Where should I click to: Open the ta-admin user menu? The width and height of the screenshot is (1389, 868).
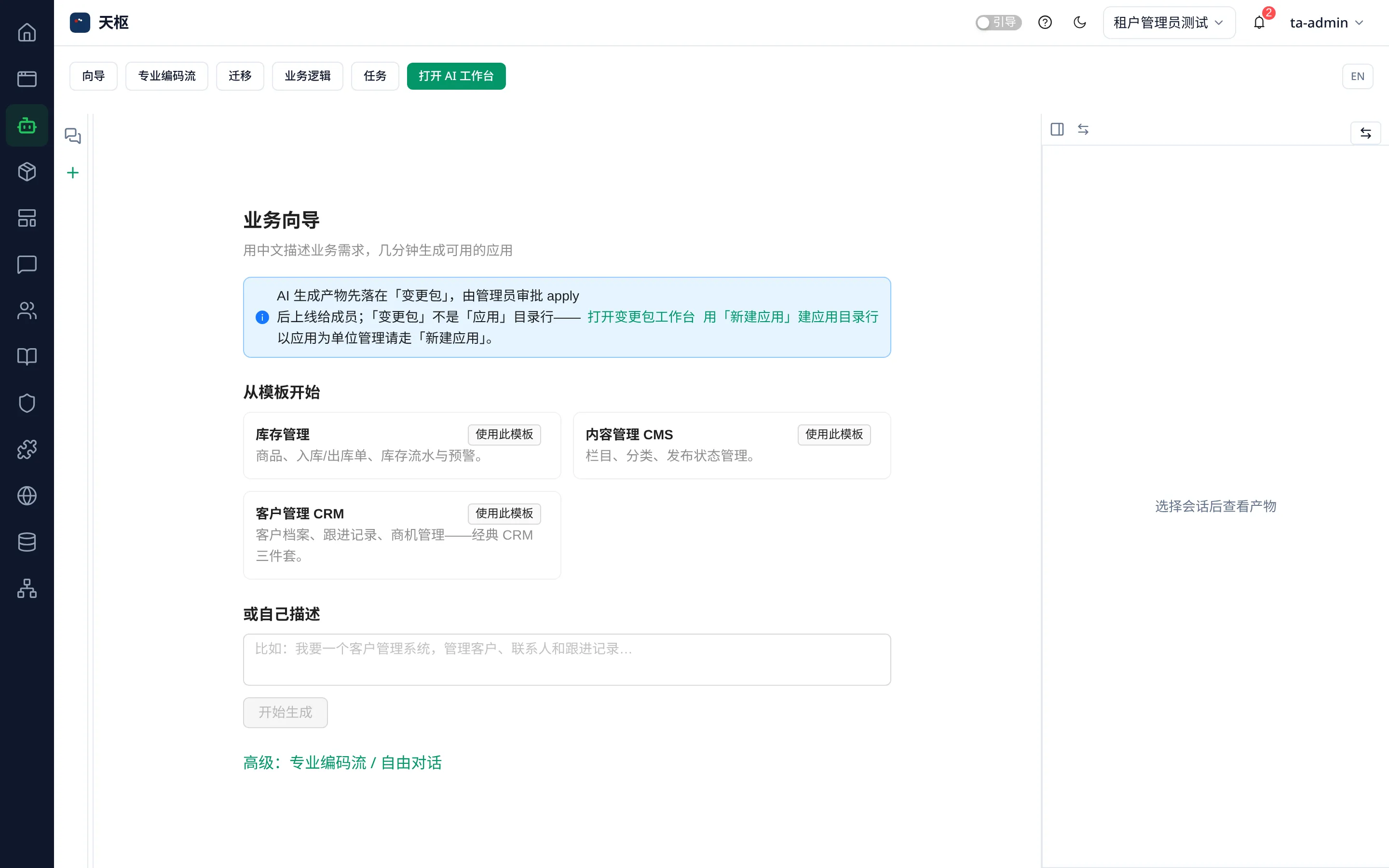pos(1326,22)
